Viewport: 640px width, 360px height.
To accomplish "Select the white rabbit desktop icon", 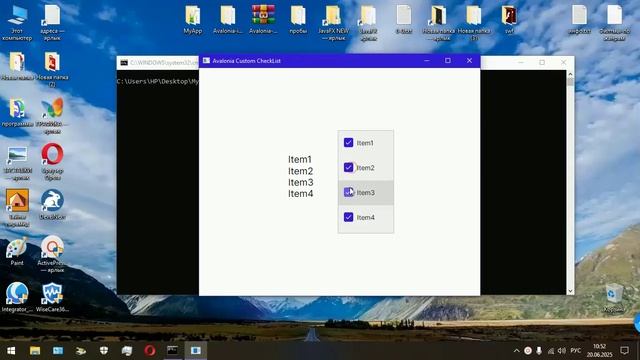I will click(52, 205).
